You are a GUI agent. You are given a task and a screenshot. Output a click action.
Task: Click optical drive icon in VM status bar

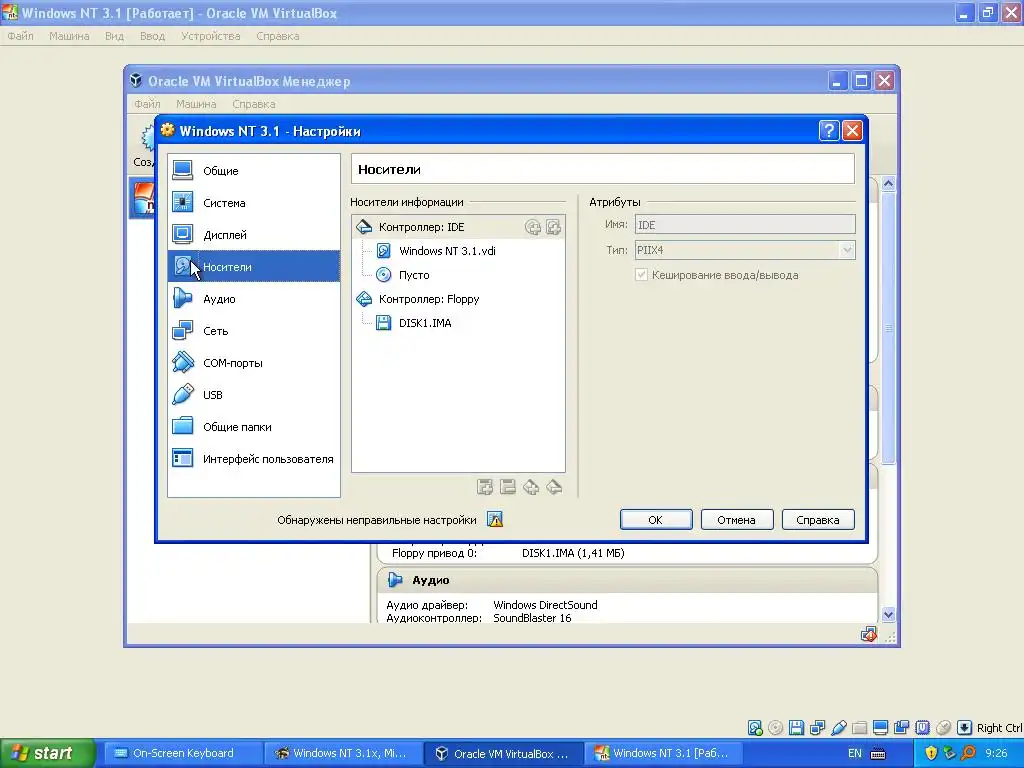coord(775,728)
